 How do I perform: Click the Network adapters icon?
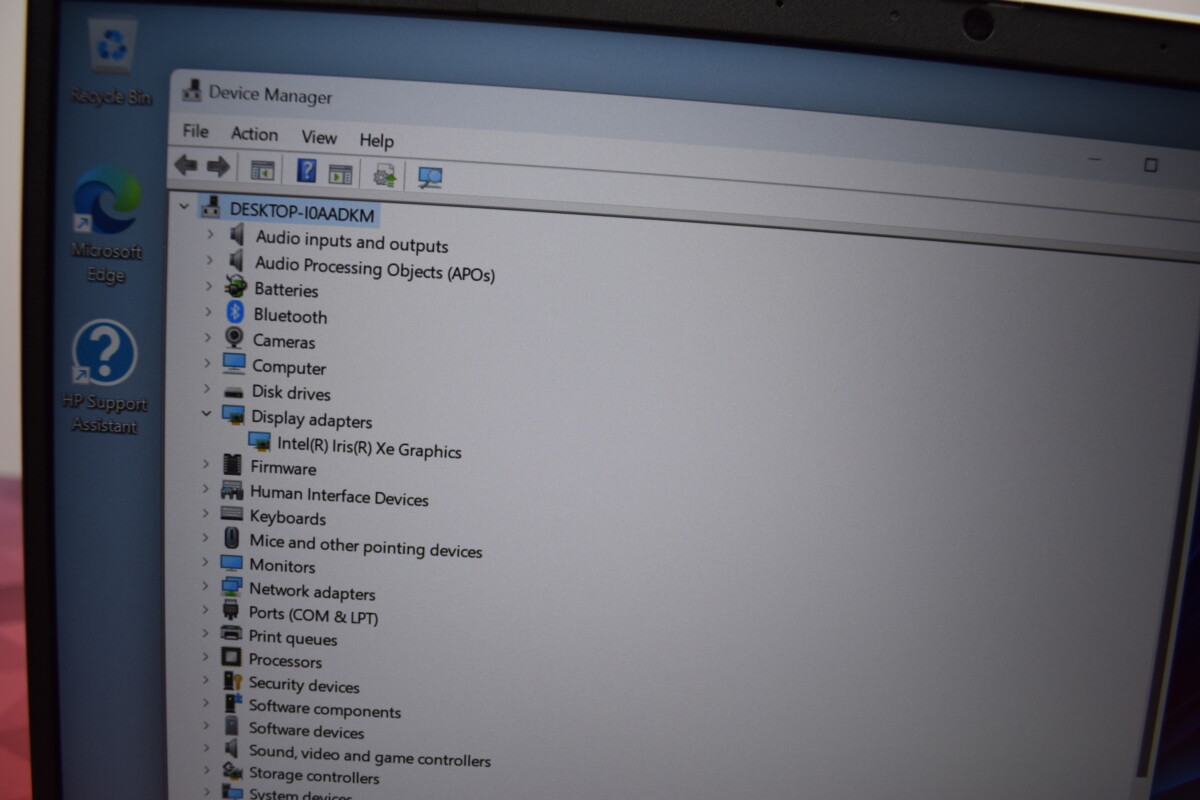(231, 587)
